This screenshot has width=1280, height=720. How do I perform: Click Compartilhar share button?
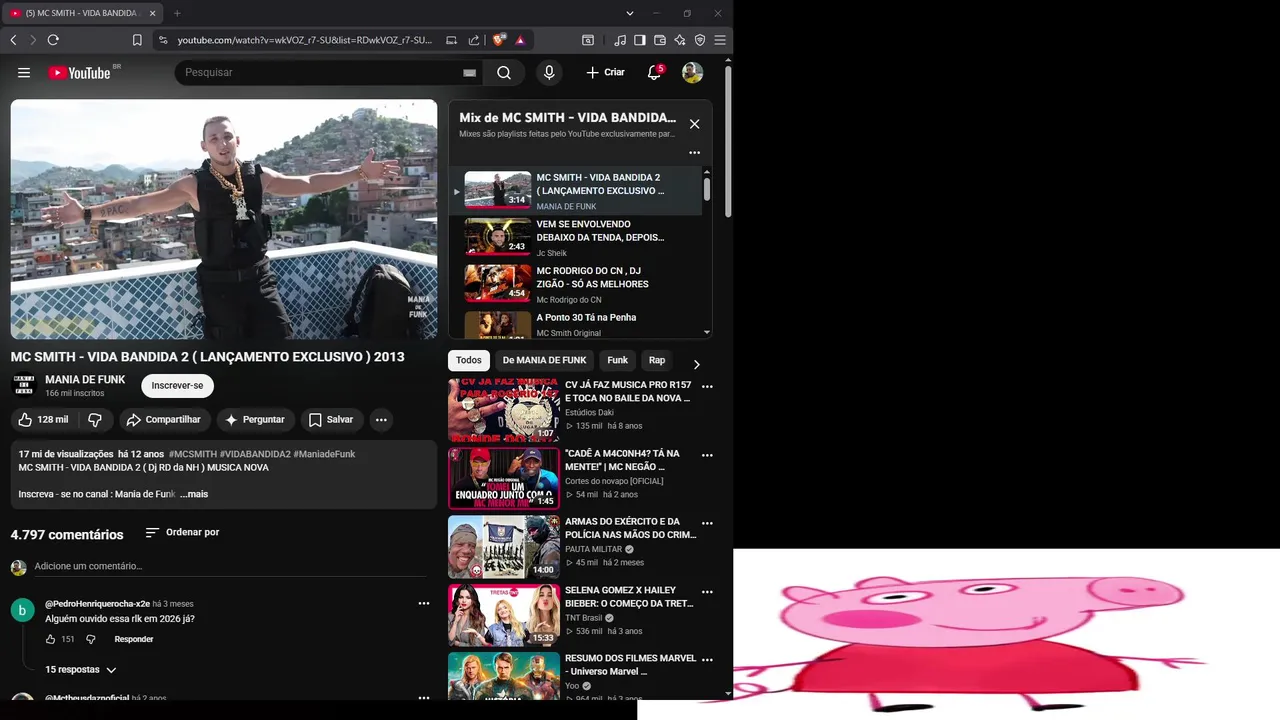(x=164, y=420)
